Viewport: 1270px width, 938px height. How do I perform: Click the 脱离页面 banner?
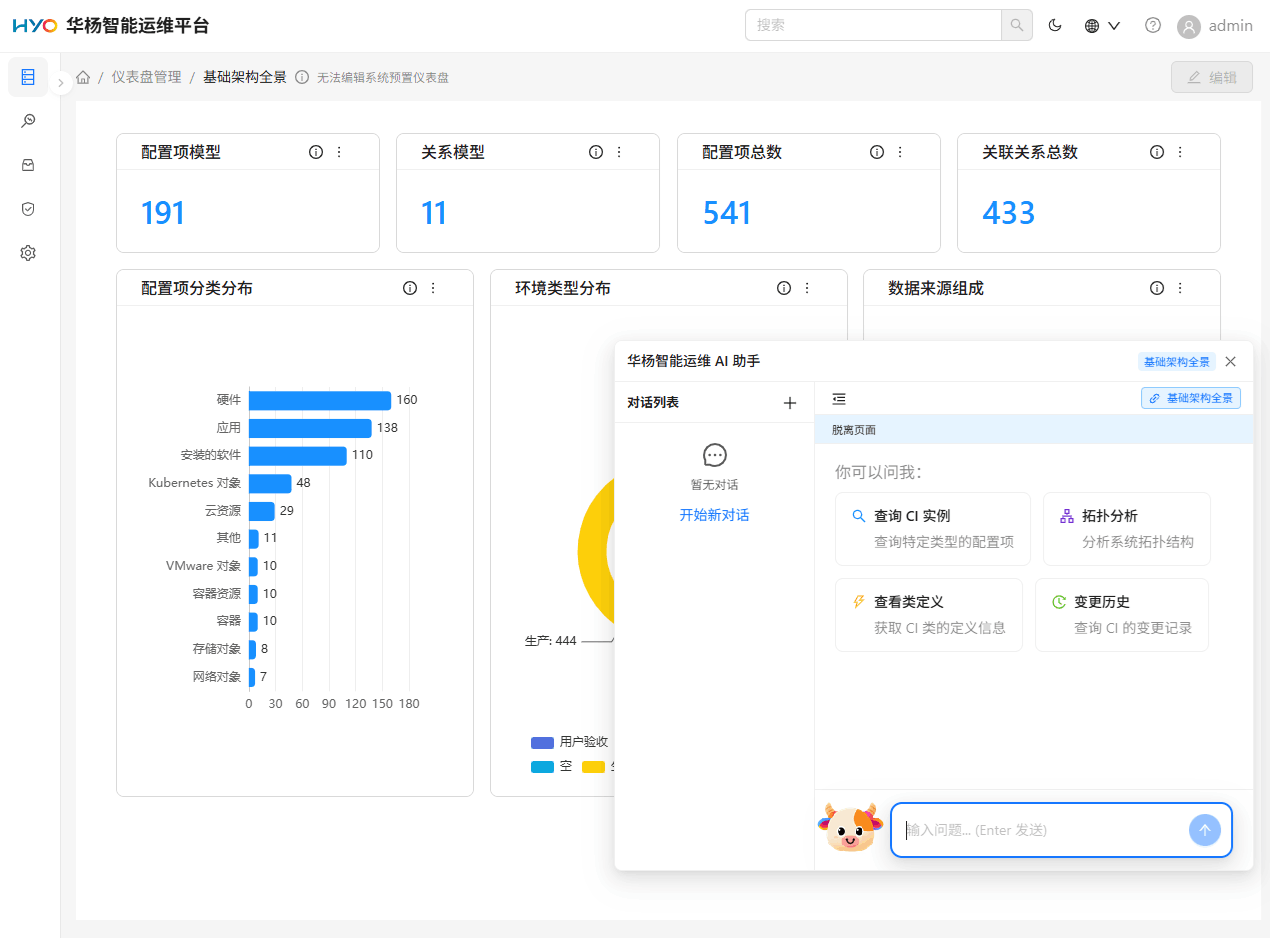click(1034, 430)
